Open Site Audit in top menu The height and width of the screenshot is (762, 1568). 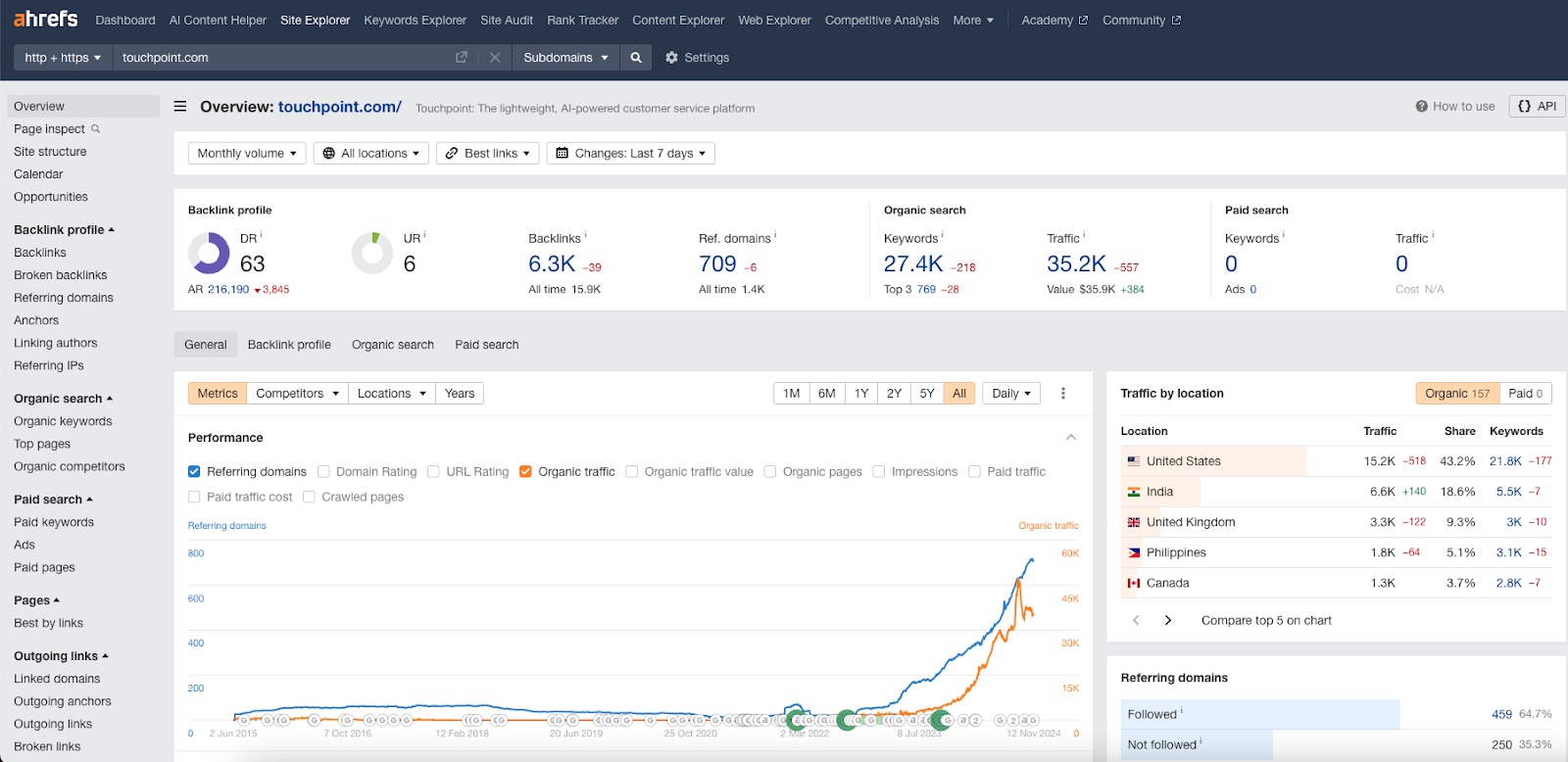coord(507,21)
